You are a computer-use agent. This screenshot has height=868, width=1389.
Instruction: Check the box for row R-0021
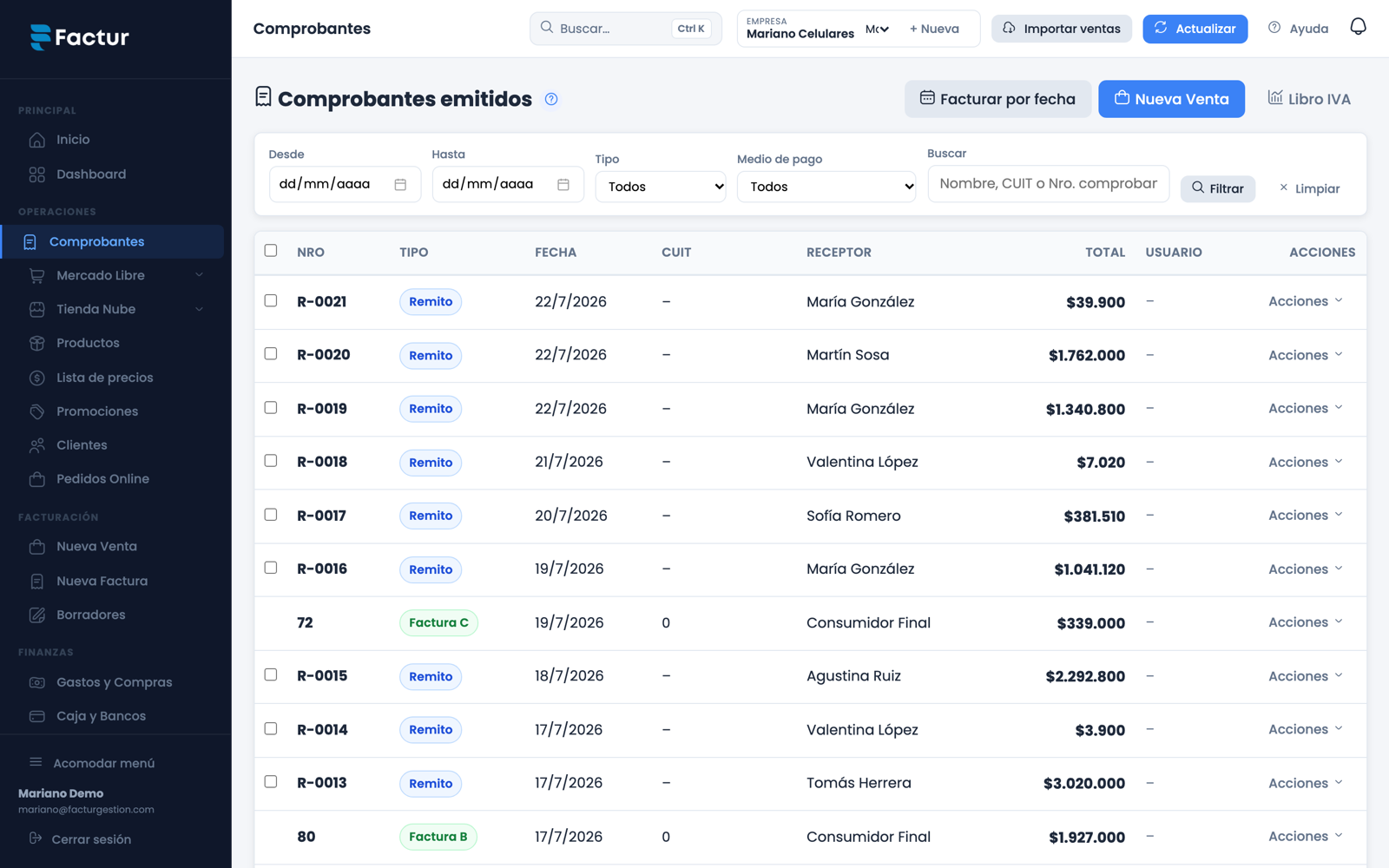click(x=271, y=300)
